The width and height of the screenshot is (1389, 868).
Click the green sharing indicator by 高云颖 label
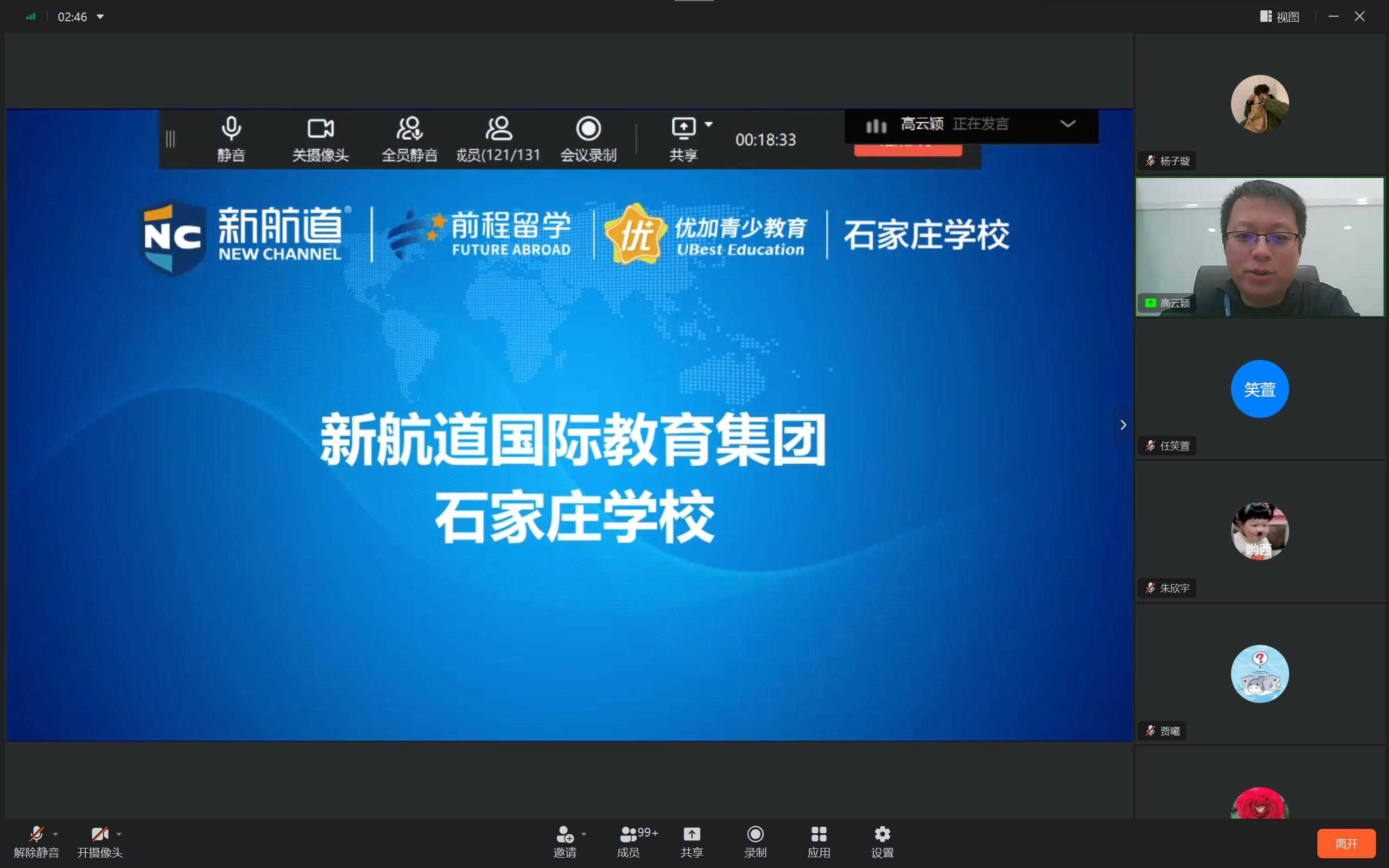[x=1150, y=303]
